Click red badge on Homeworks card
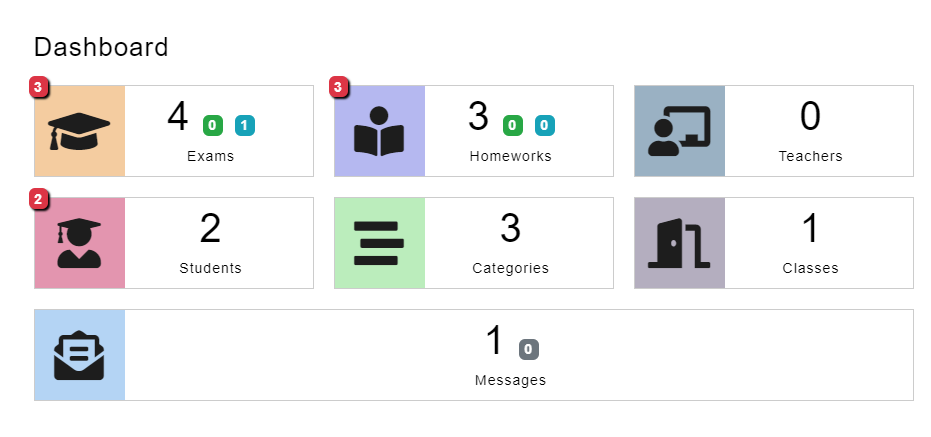 click(338, 88)
